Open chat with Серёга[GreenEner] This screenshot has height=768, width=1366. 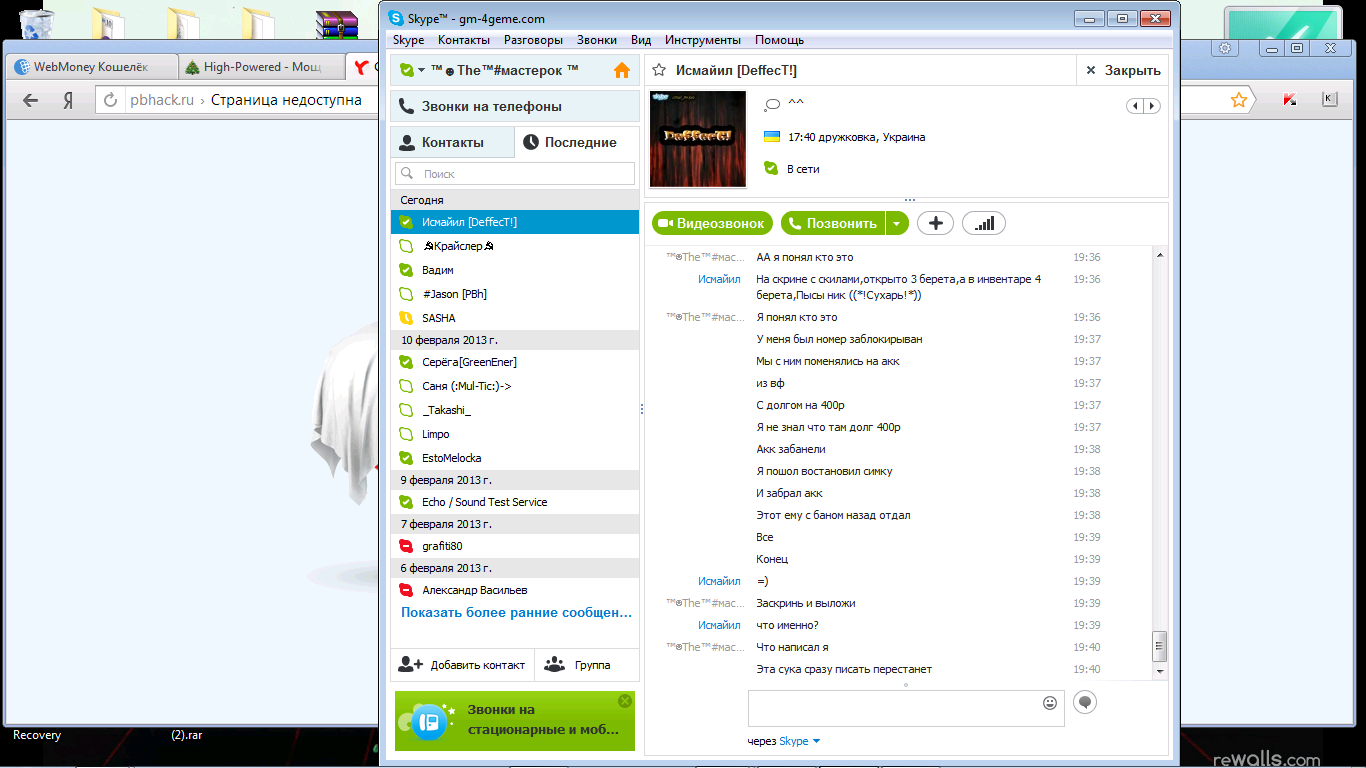point(515,362)
